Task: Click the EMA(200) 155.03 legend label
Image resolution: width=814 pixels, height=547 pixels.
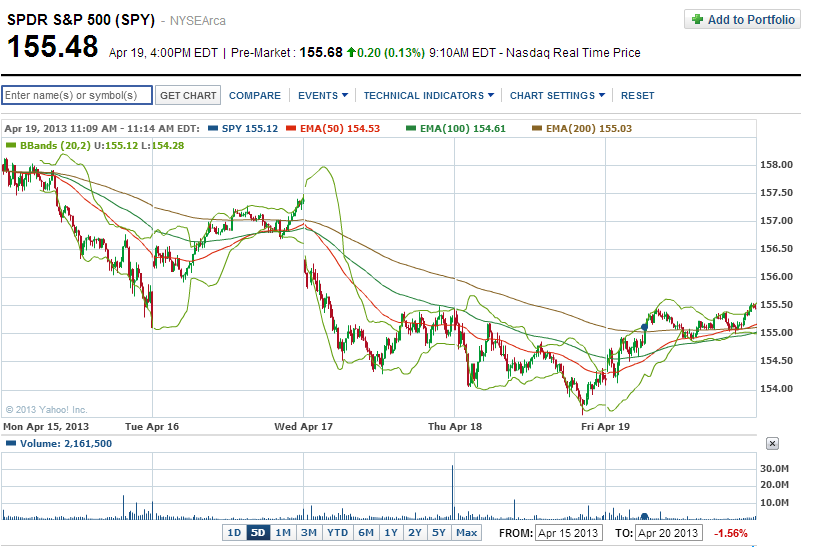Action: [x=589, y=129]
